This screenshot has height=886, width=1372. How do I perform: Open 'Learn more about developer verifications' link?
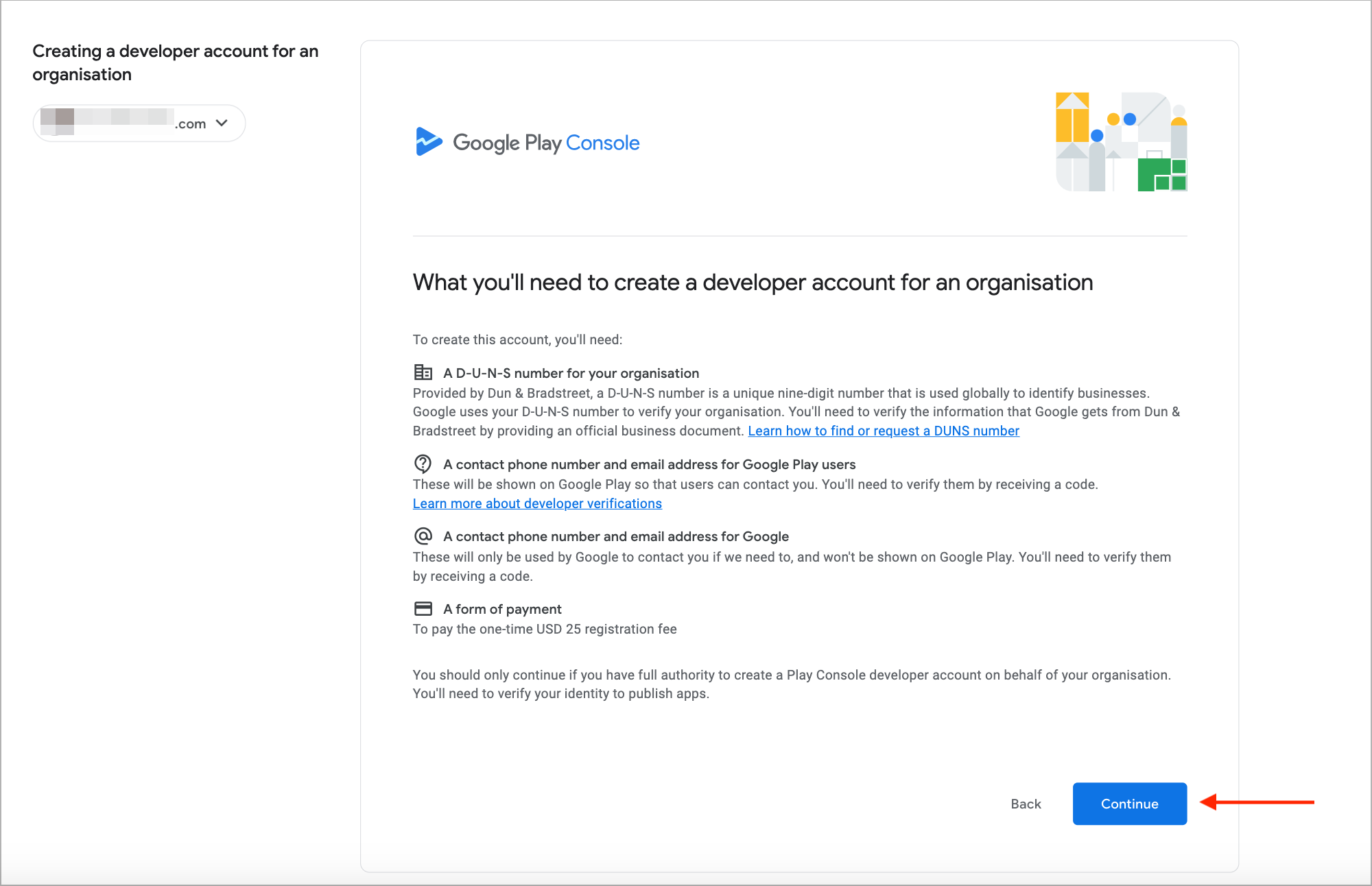pyautogui.click(x=537, y=503)
